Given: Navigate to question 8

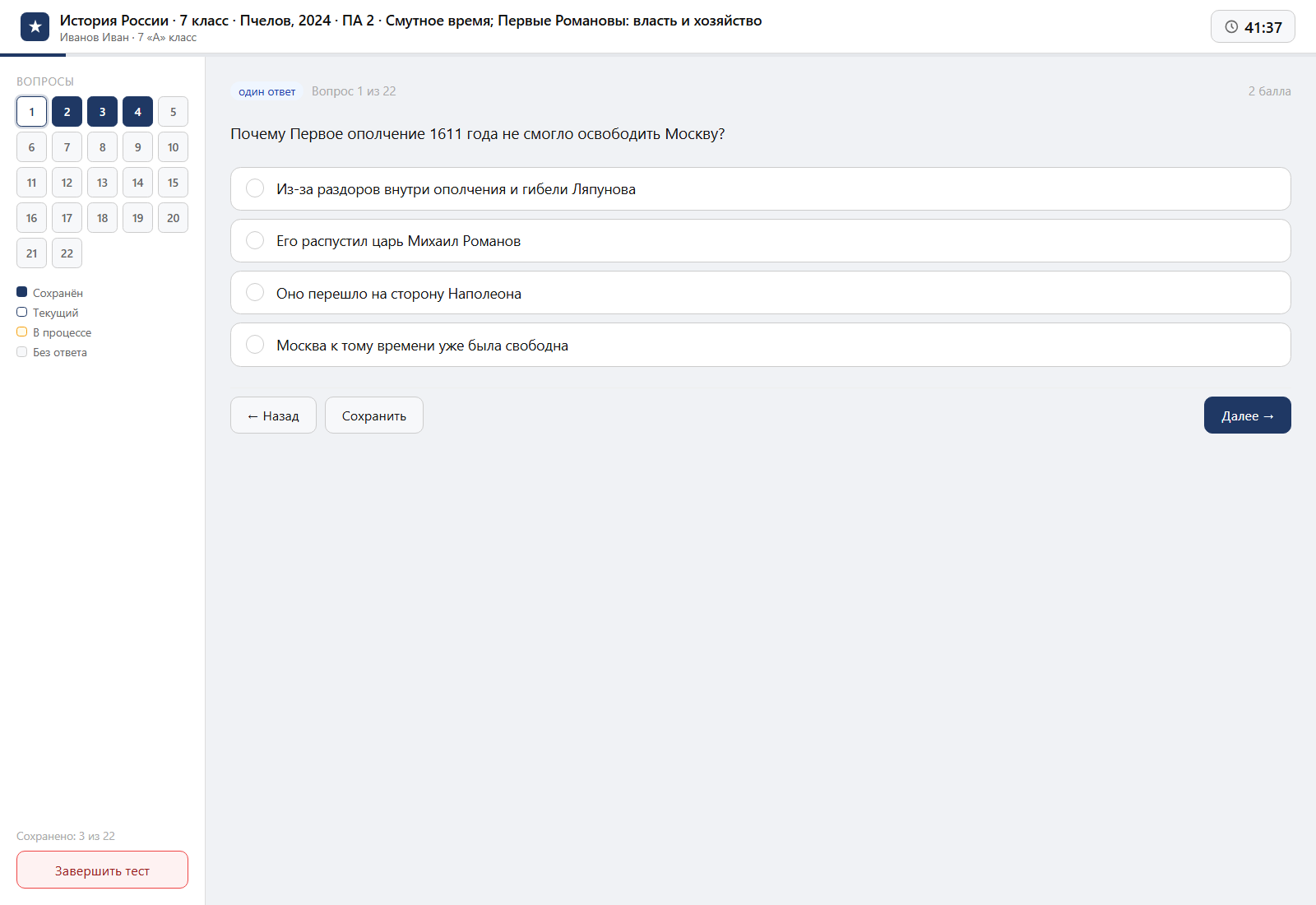Looking at the screenshot, I should pyautogui.click(x=102, y=147).
